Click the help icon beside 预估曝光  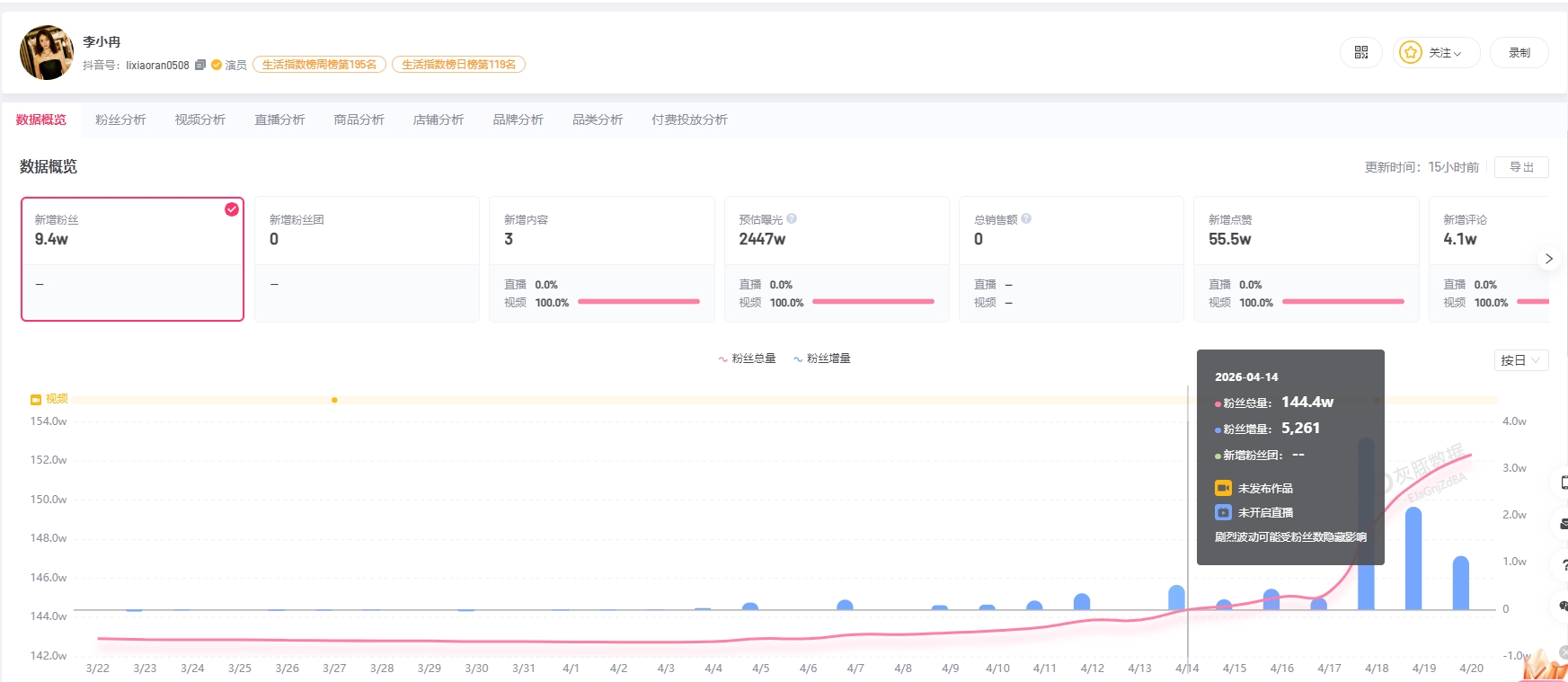coord(792,218)
